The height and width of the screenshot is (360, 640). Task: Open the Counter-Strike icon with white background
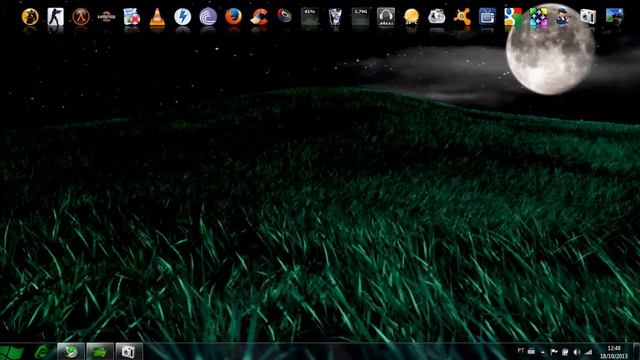[56, 17]
